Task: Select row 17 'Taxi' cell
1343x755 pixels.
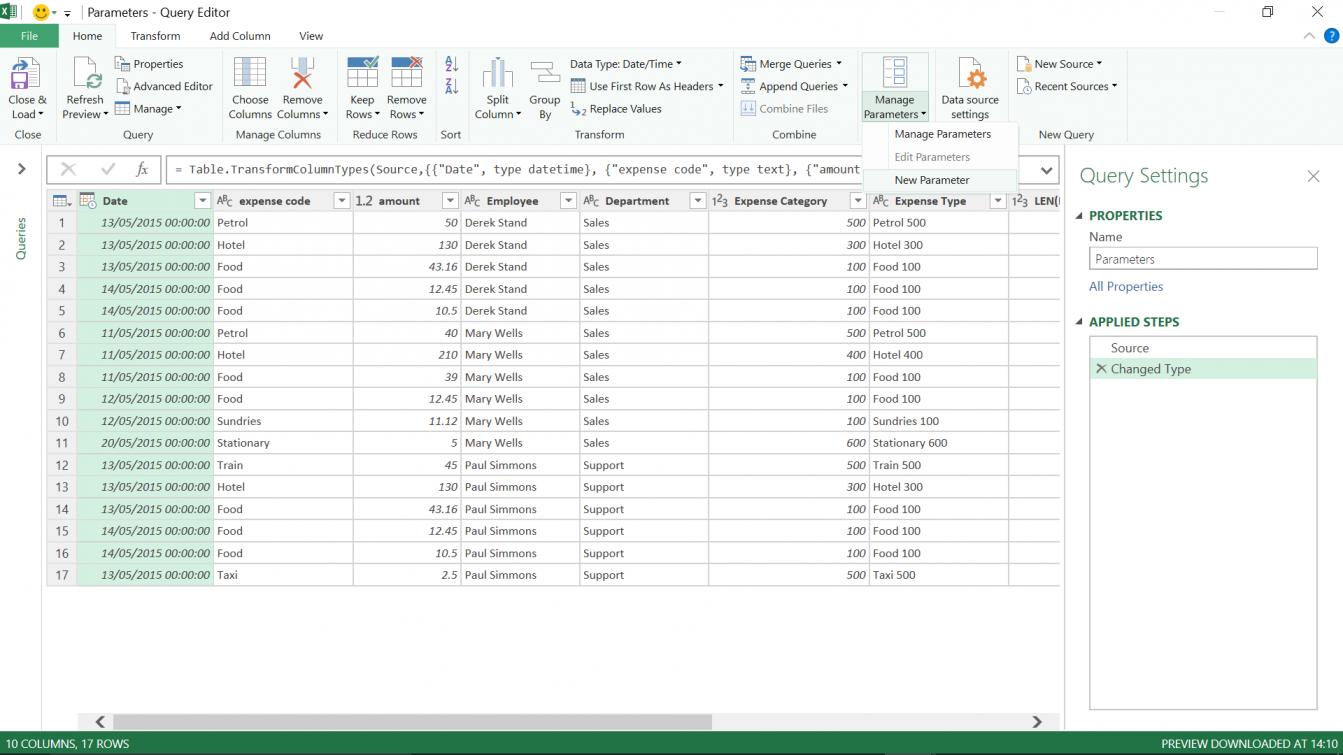Action: 283,575
